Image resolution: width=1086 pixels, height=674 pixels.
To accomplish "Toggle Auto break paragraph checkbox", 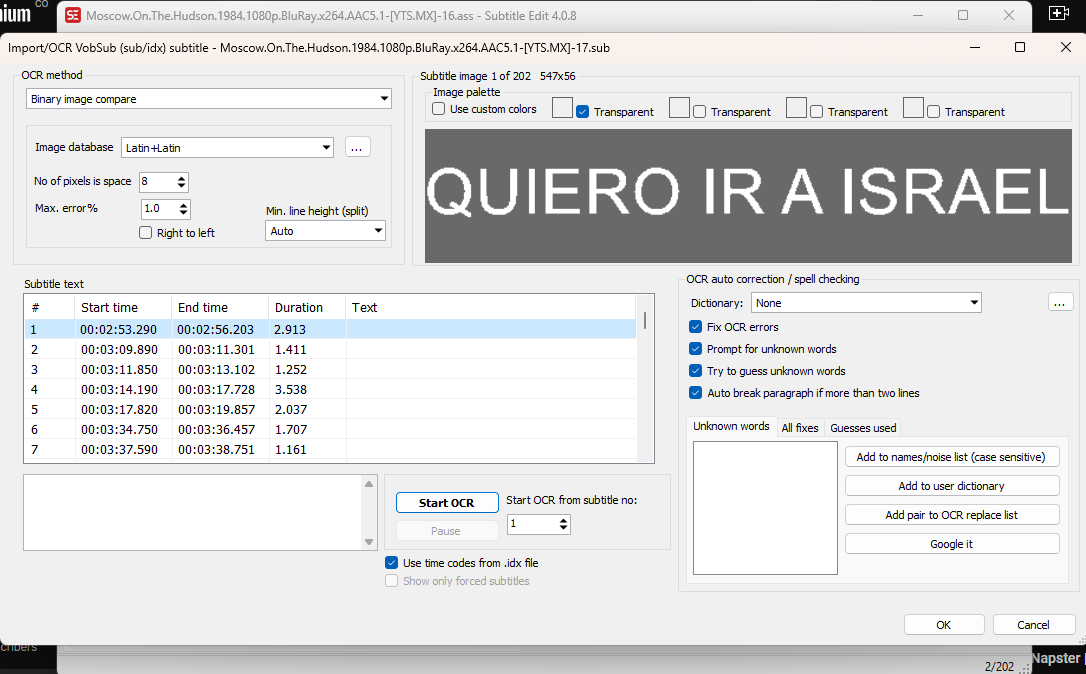I will (x=695, y=393).
